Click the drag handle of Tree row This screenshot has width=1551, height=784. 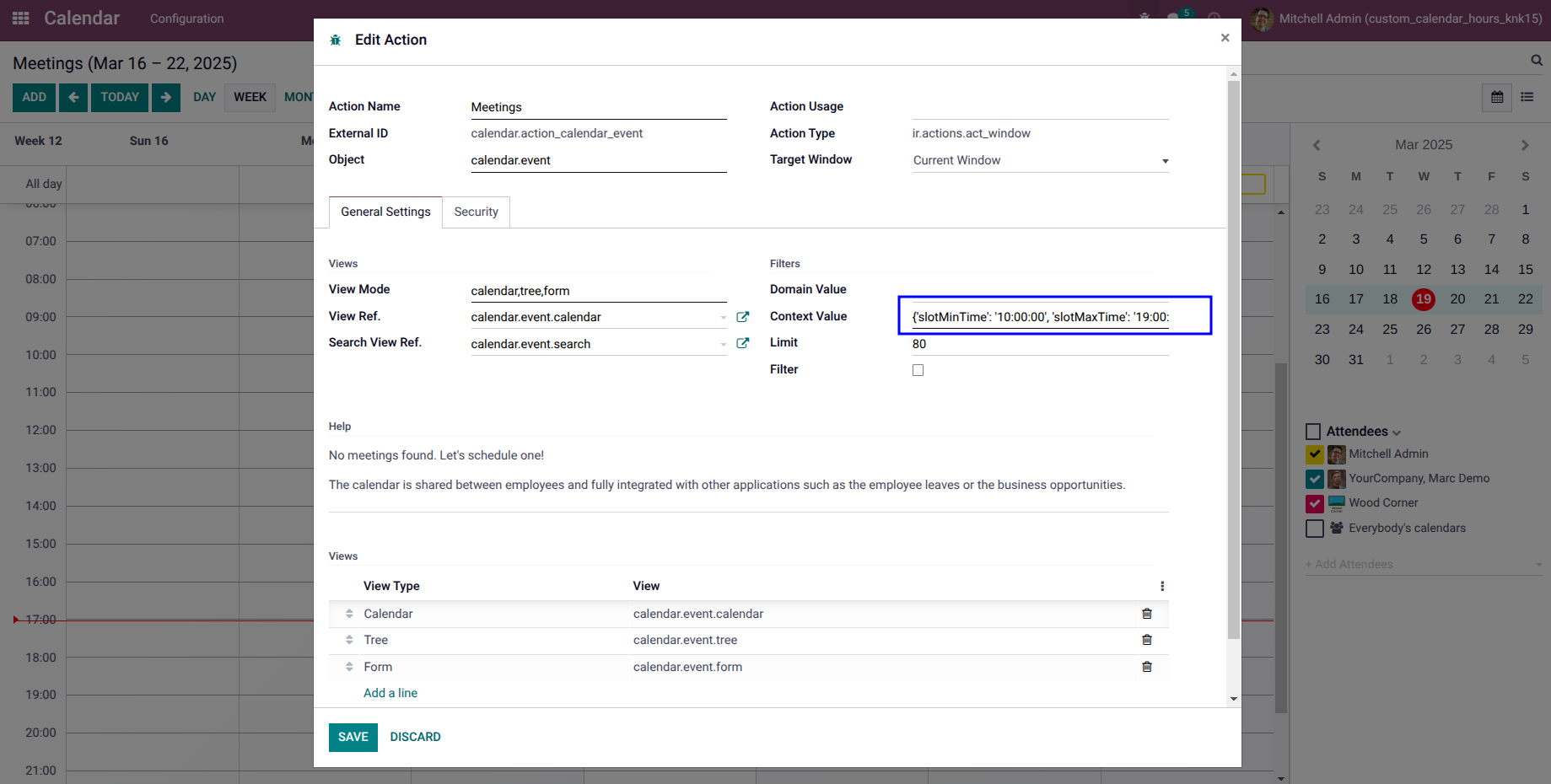tap(349, 640)
